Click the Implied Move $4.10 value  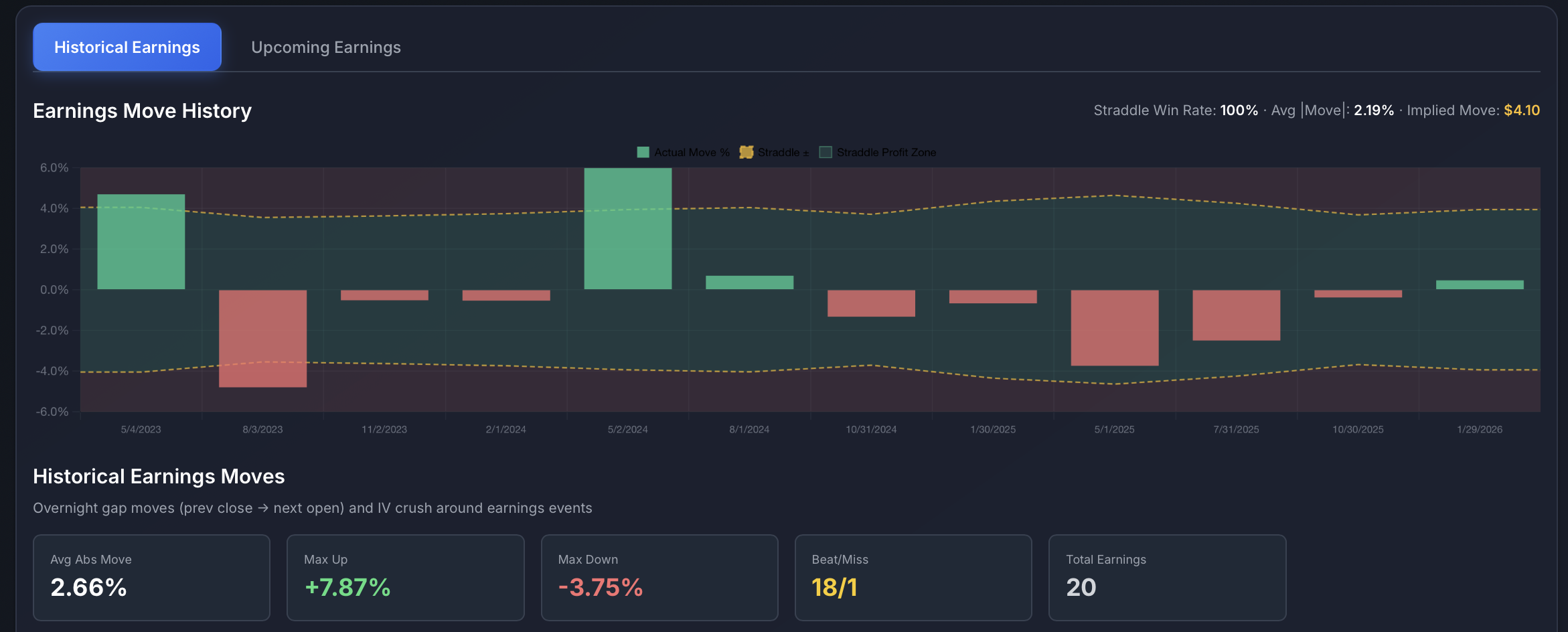tap(1520, 110)
